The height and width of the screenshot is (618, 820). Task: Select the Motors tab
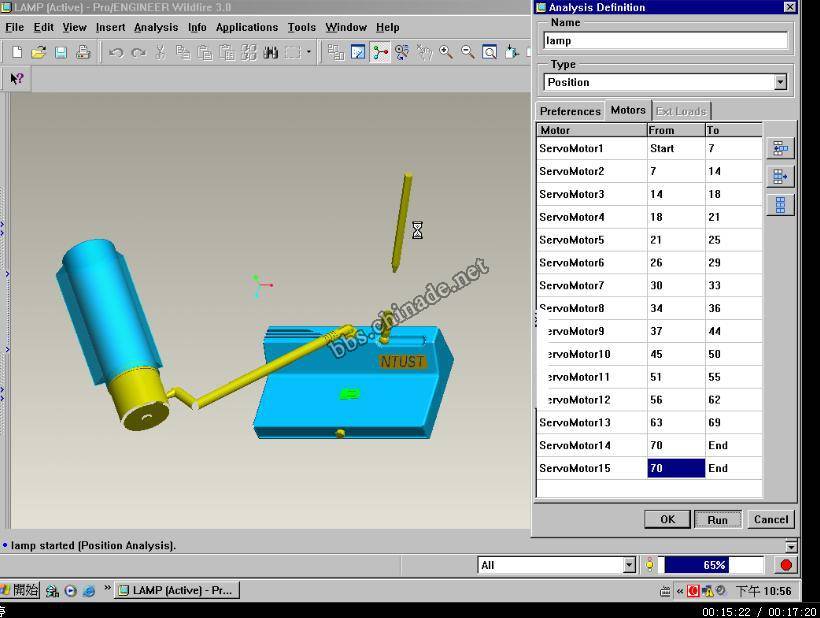coord(628,110)
